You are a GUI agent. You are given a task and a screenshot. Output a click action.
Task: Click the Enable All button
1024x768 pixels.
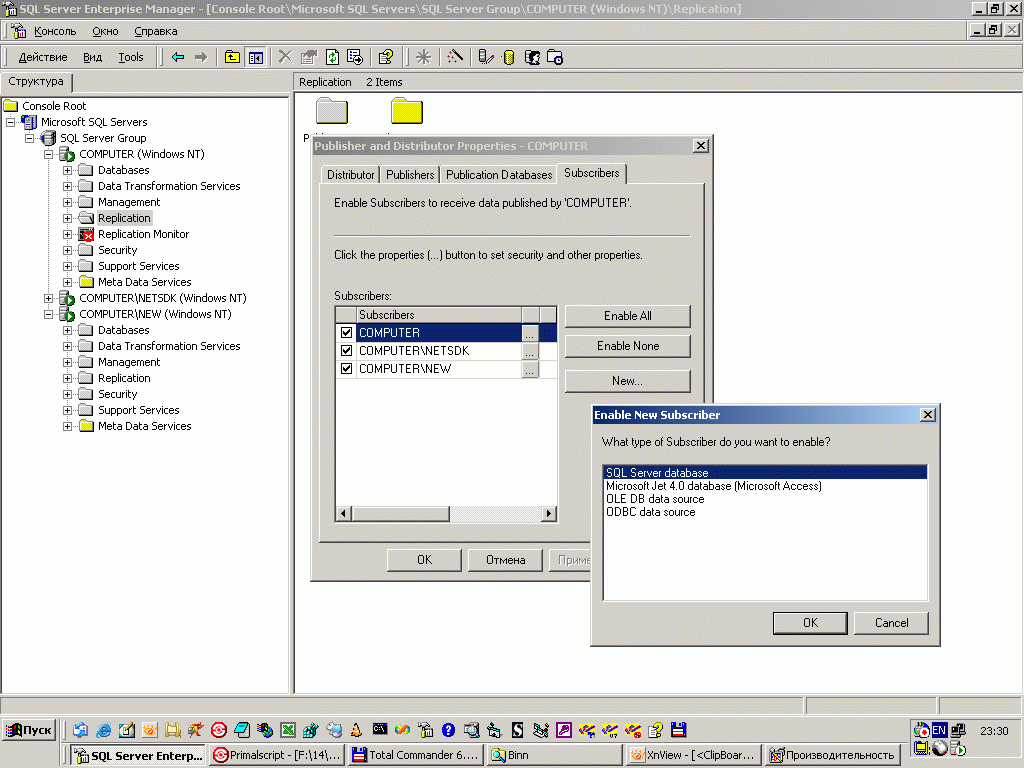(628, 316)
